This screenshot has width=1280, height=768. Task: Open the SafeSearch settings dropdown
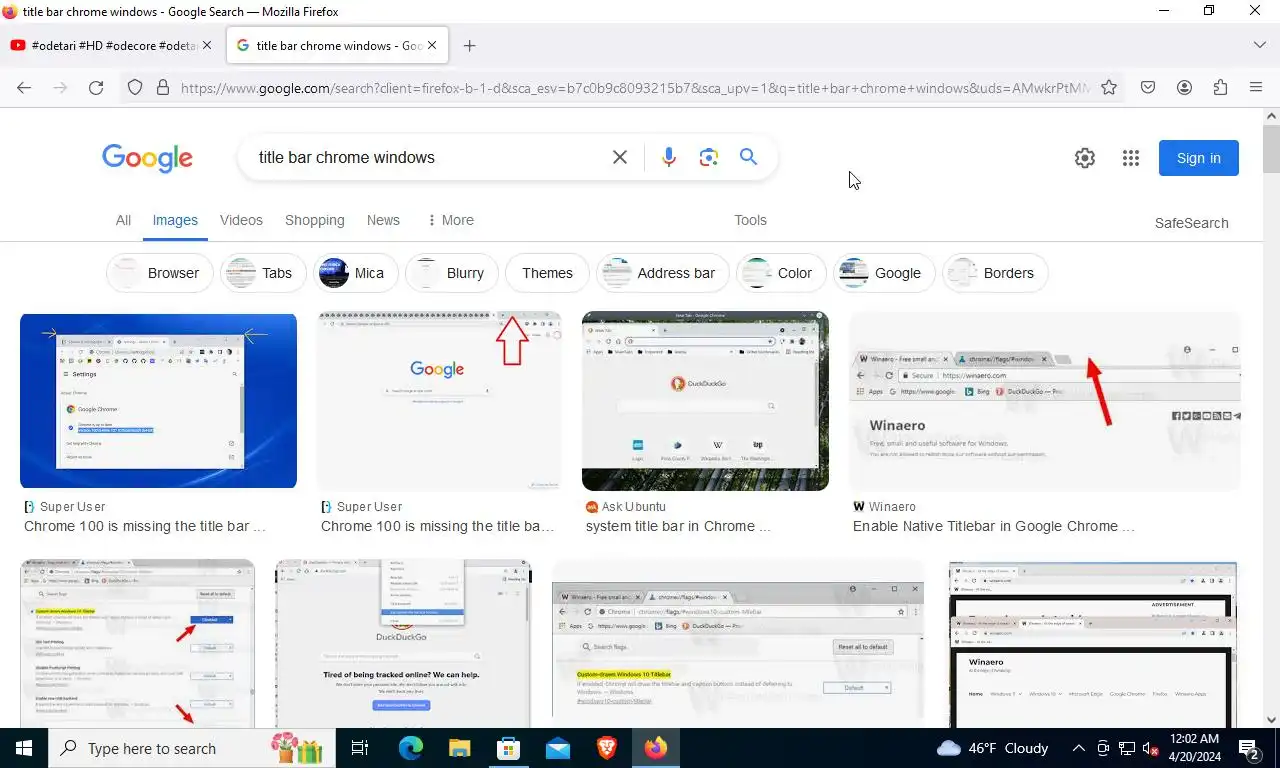(x=1191, y=223)
